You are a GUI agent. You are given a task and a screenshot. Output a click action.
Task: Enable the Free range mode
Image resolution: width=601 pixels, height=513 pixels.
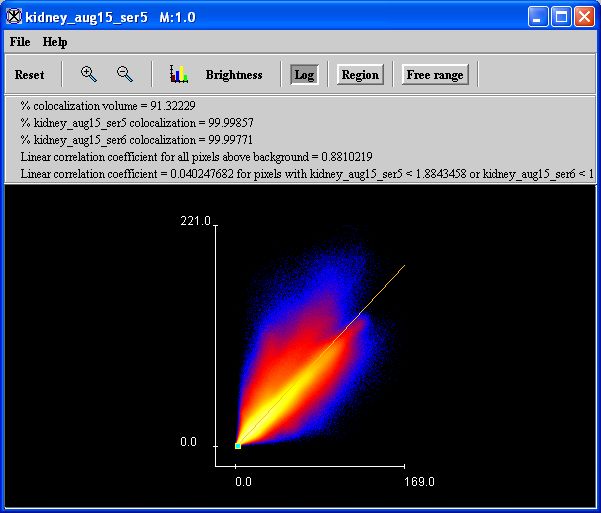434,75
